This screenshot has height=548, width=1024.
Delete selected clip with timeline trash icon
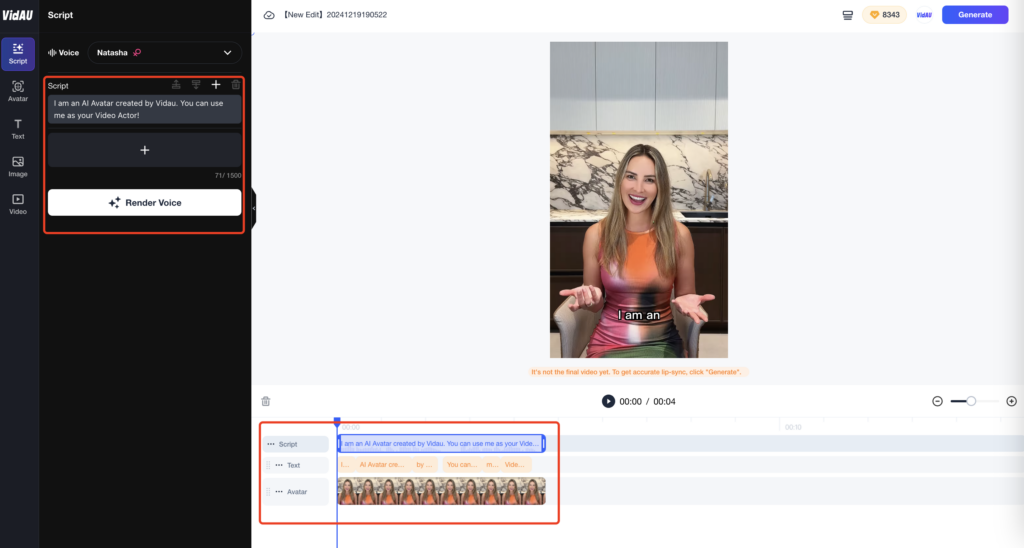pos(266,401)
